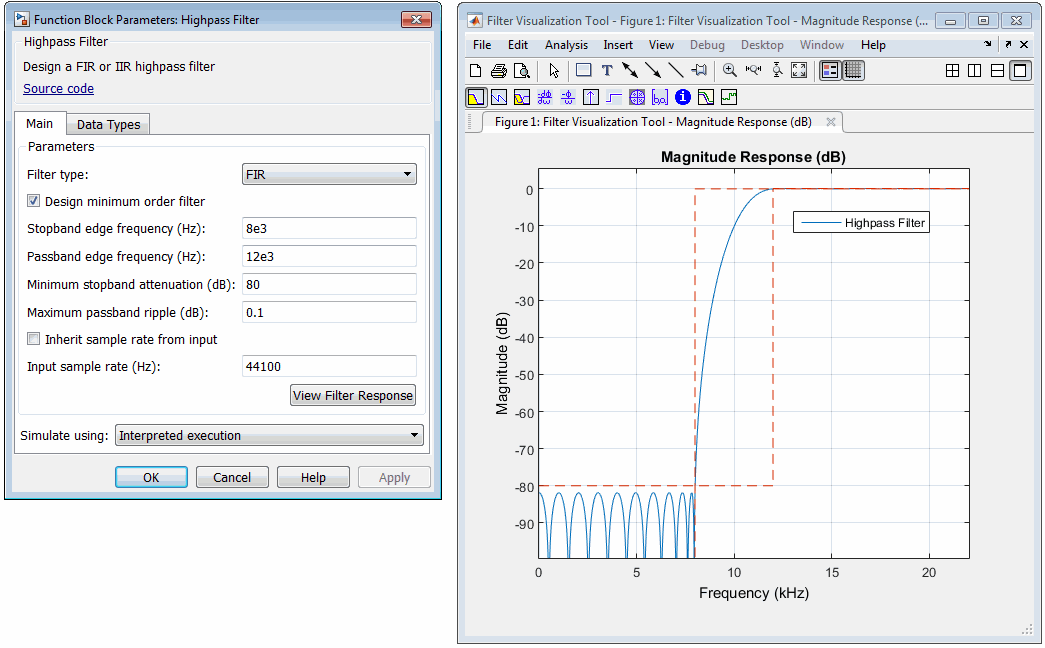Open the Analysis menu
1045x648 pixels.
point(566,45)
